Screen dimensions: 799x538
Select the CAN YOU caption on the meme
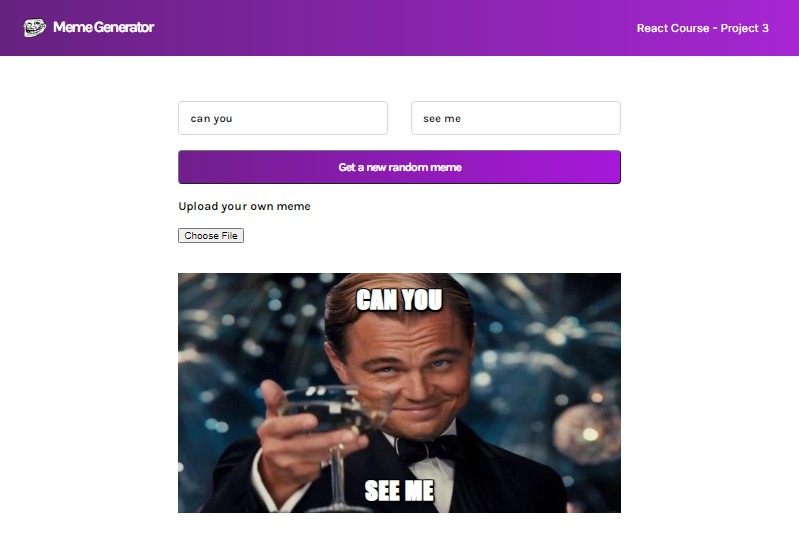(399, 300)
